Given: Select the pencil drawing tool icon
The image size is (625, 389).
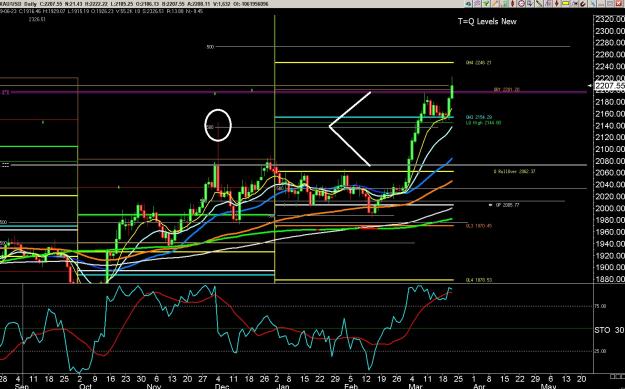Looking at the screenshot, I should click(495, 4).
